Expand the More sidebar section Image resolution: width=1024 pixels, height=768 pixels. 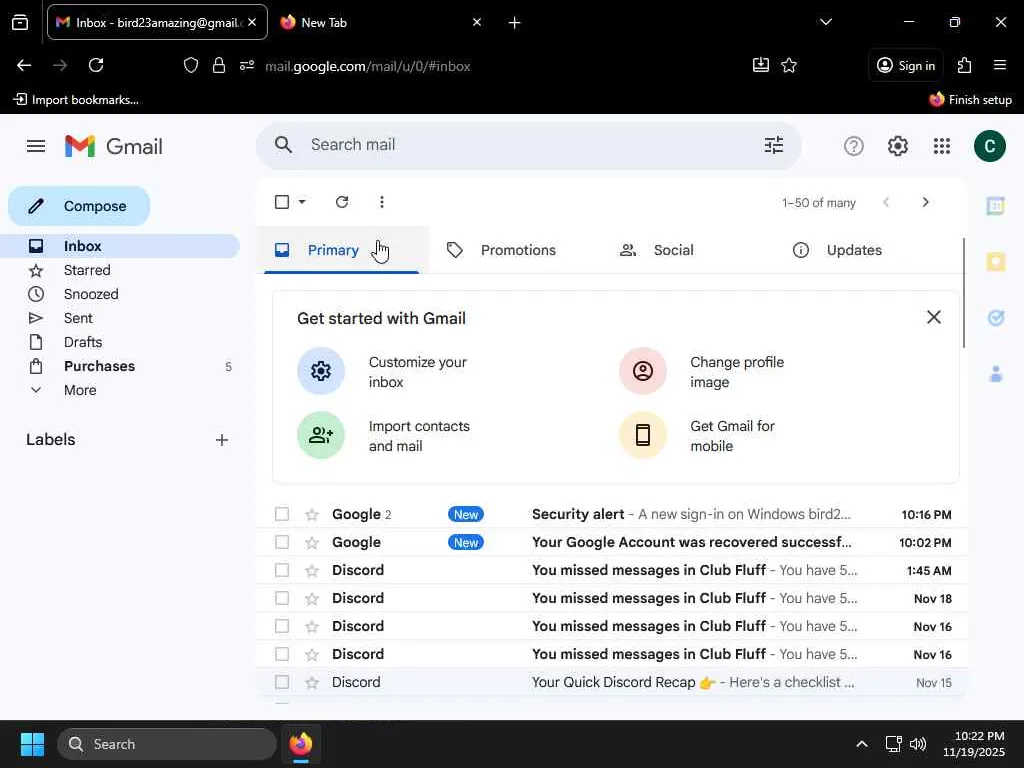click(x=80, y=390)
